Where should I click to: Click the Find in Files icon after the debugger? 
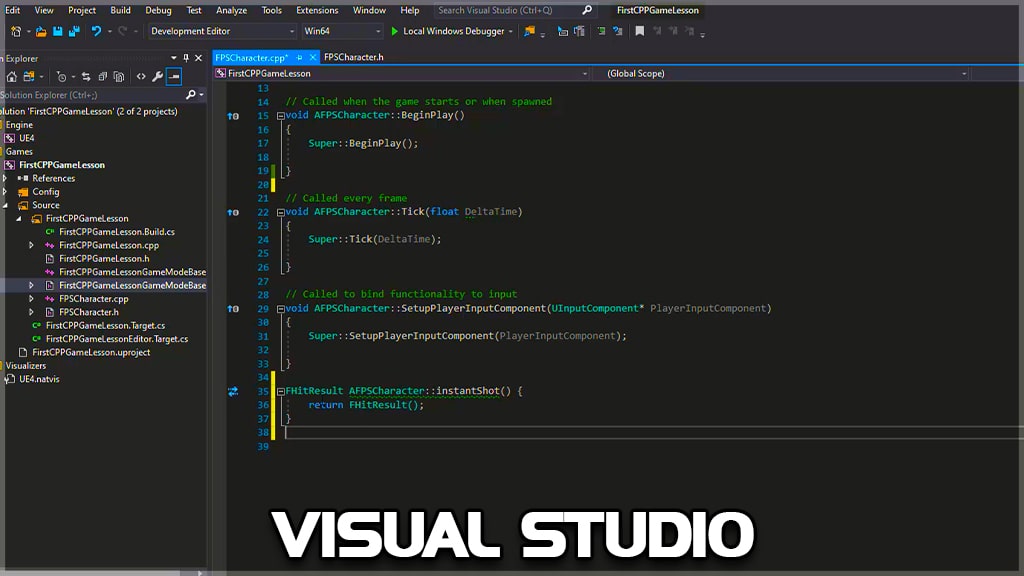[530, 31]
